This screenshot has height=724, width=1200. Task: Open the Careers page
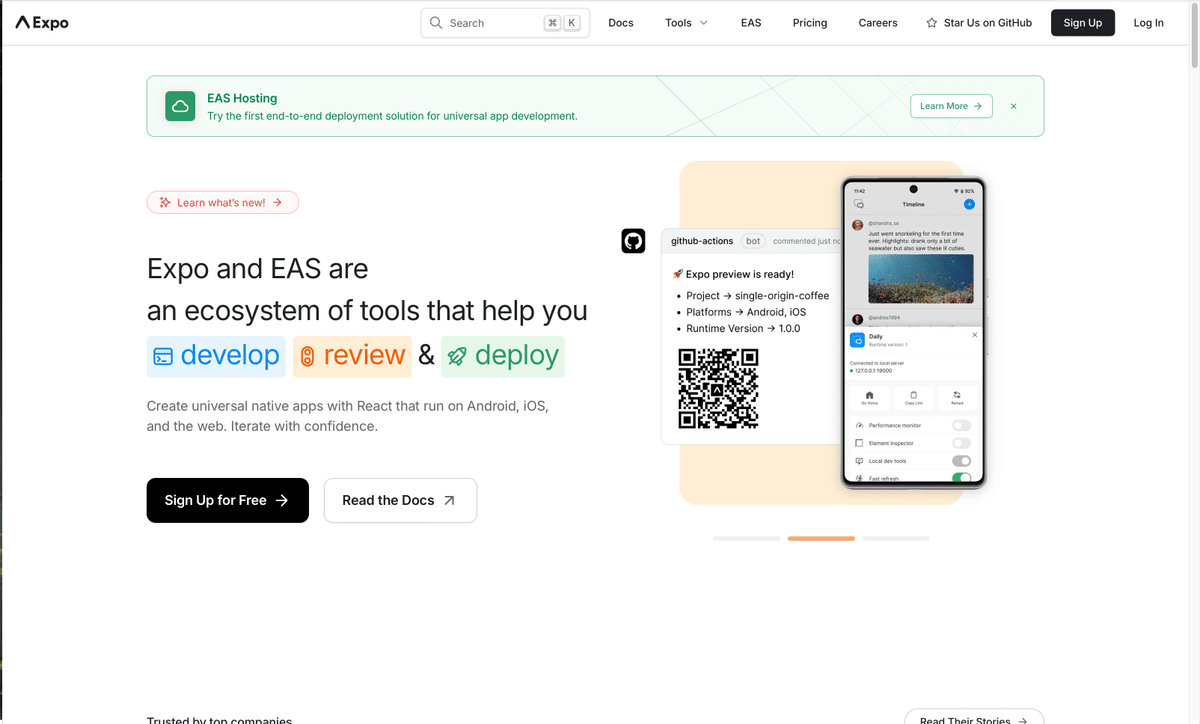pos(878,23)
